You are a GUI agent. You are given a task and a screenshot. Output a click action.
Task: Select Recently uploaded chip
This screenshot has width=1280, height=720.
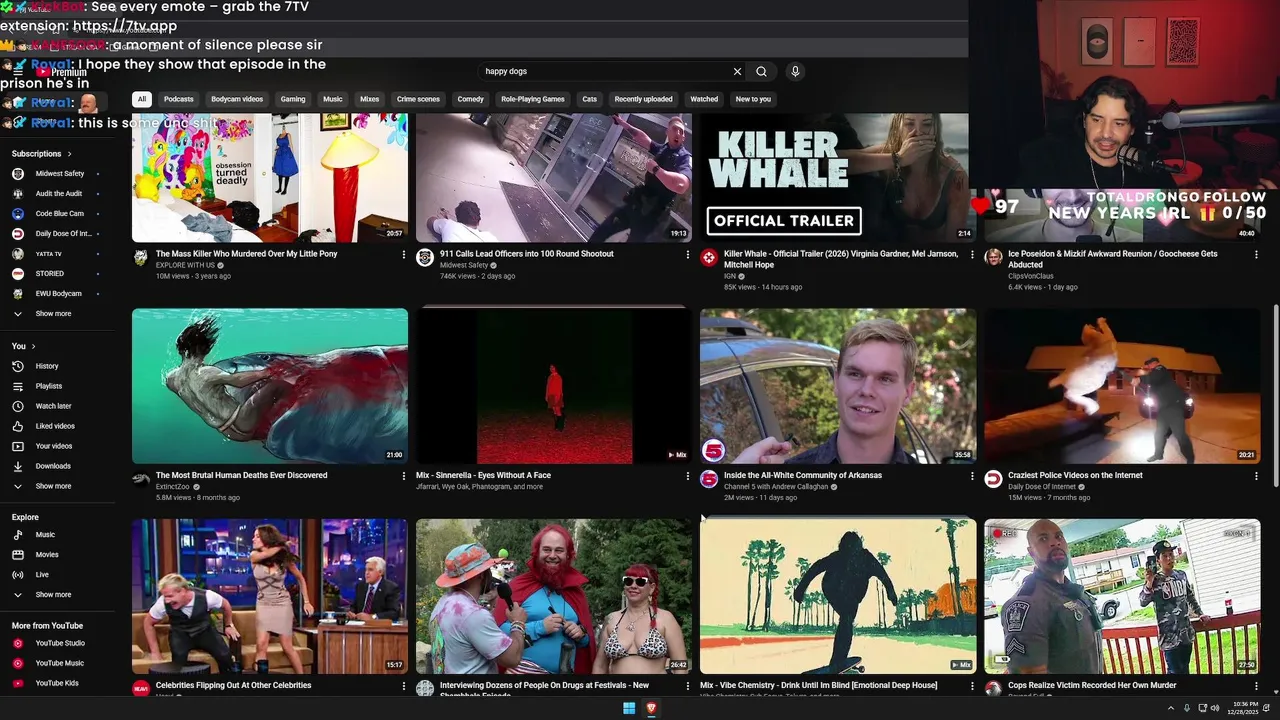[x=643, y=99]
